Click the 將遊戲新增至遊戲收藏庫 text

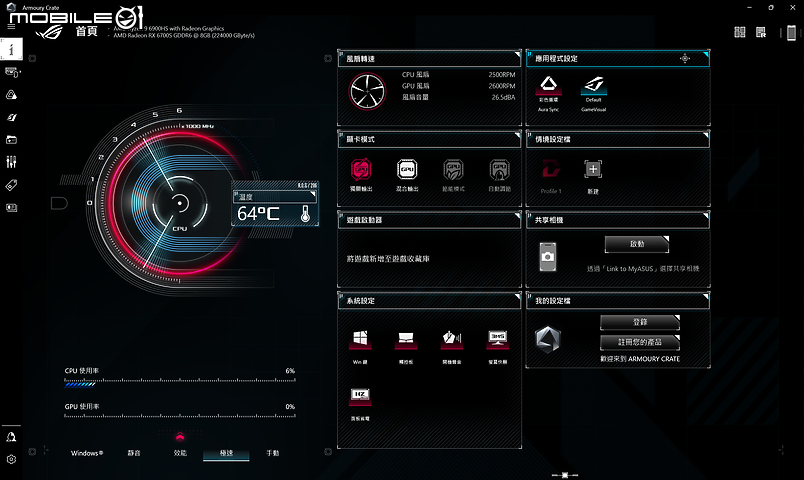388,259
